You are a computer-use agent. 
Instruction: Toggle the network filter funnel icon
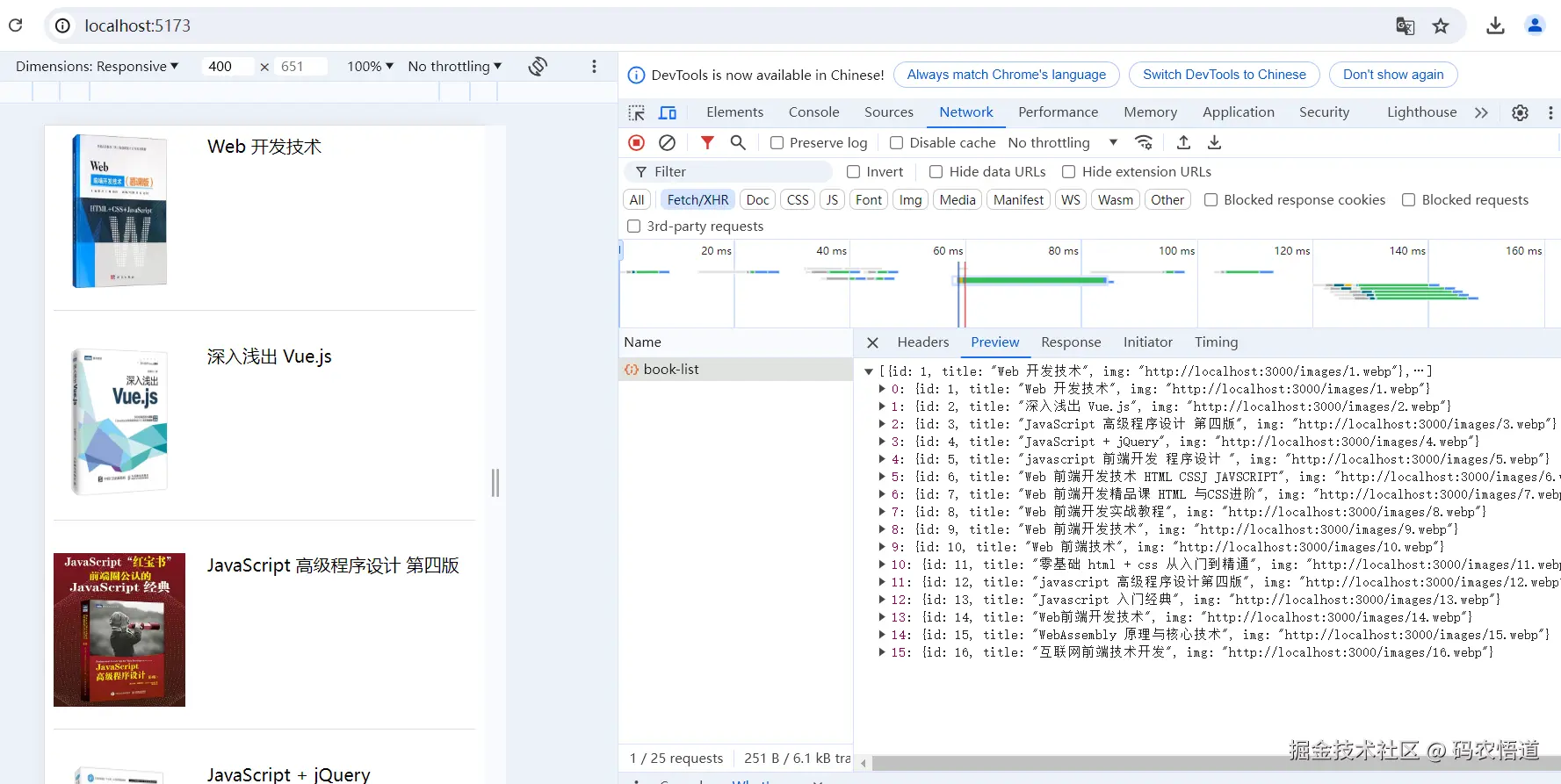[707, 142]
